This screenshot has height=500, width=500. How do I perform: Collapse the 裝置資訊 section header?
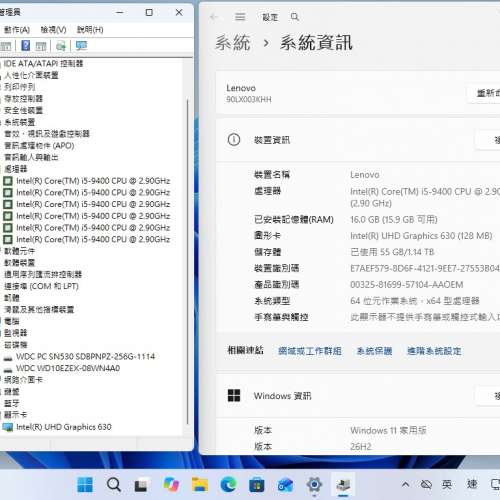[x=358, y=140]
